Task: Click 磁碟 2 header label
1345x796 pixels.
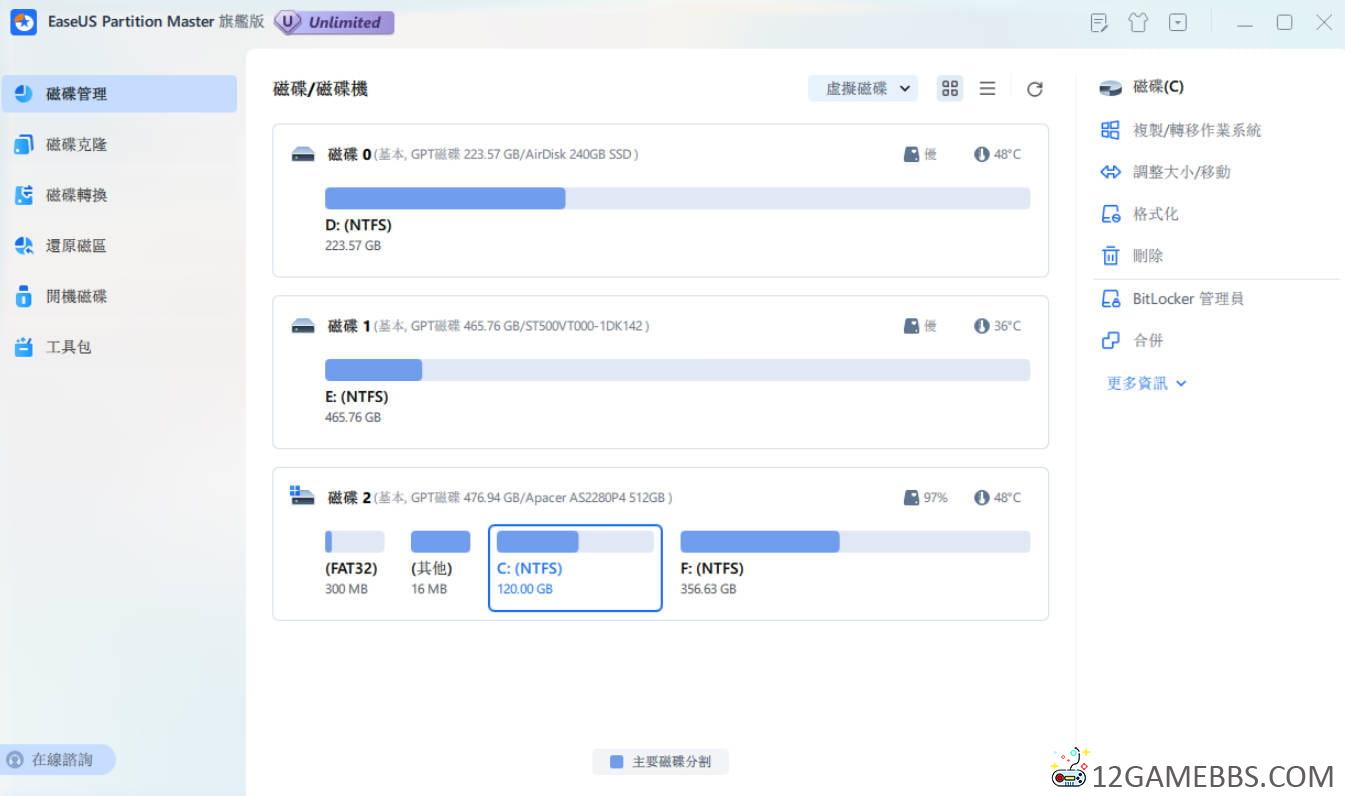Action: tap(349, 497)
